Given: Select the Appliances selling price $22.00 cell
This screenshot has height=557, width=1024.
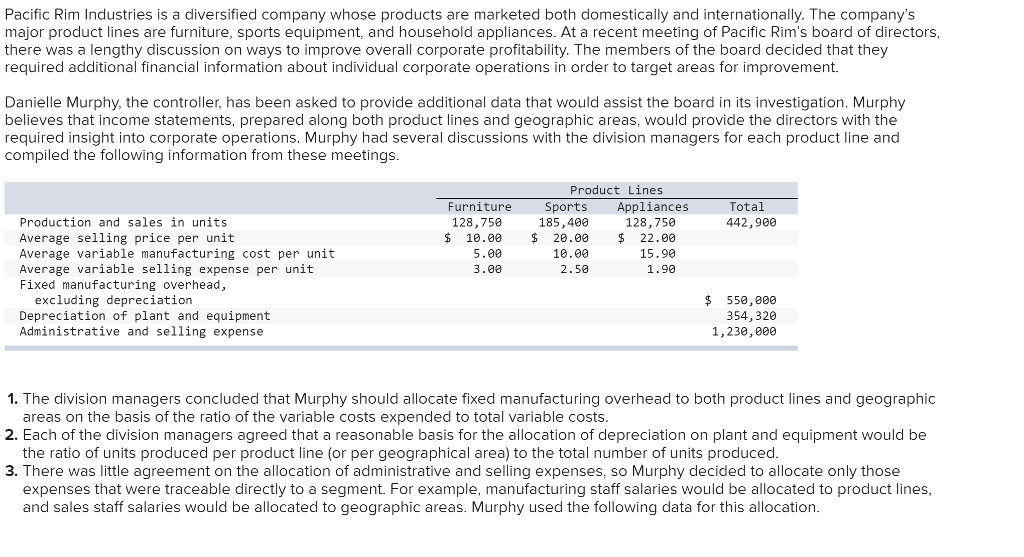Looking at the screenshot, I should (648, 238).
